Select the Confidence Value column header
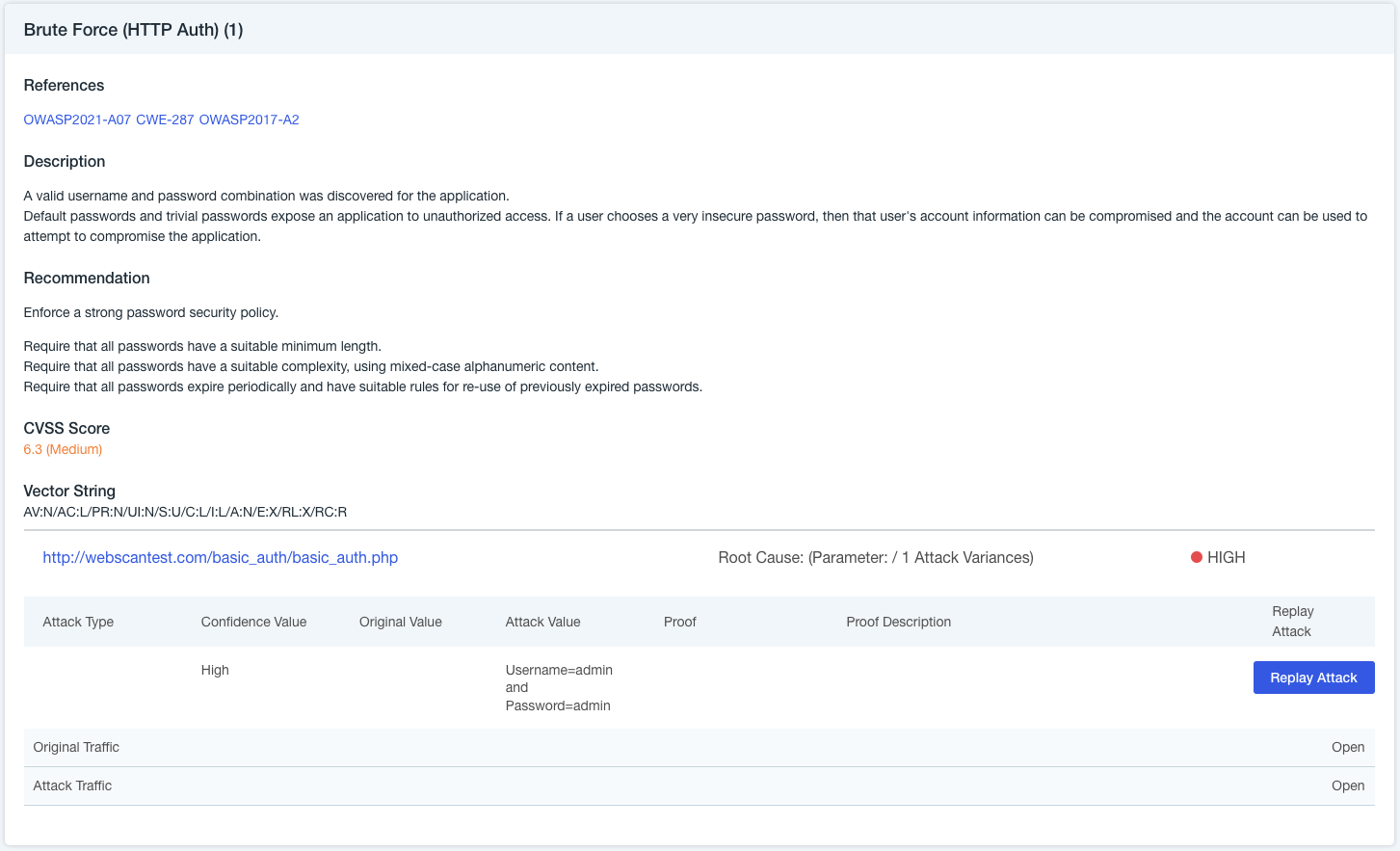 click(253, 622)
